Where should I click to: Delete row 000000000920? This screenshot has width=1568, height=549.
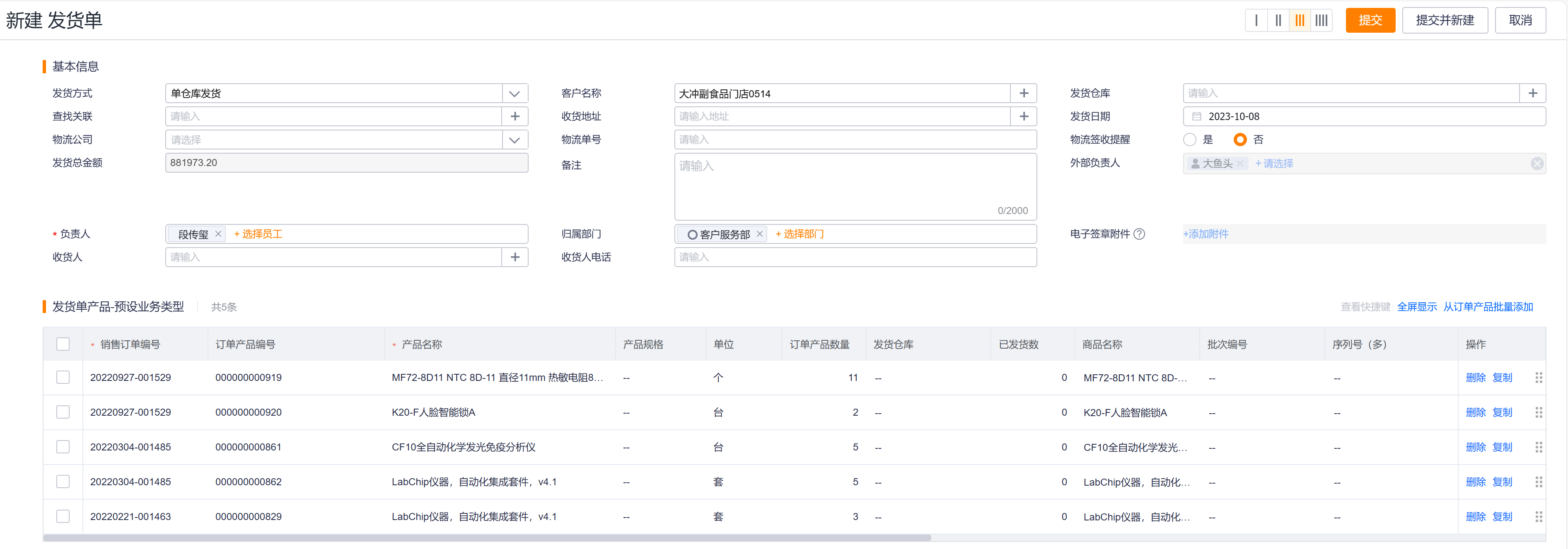click(x=1476, y=412)
